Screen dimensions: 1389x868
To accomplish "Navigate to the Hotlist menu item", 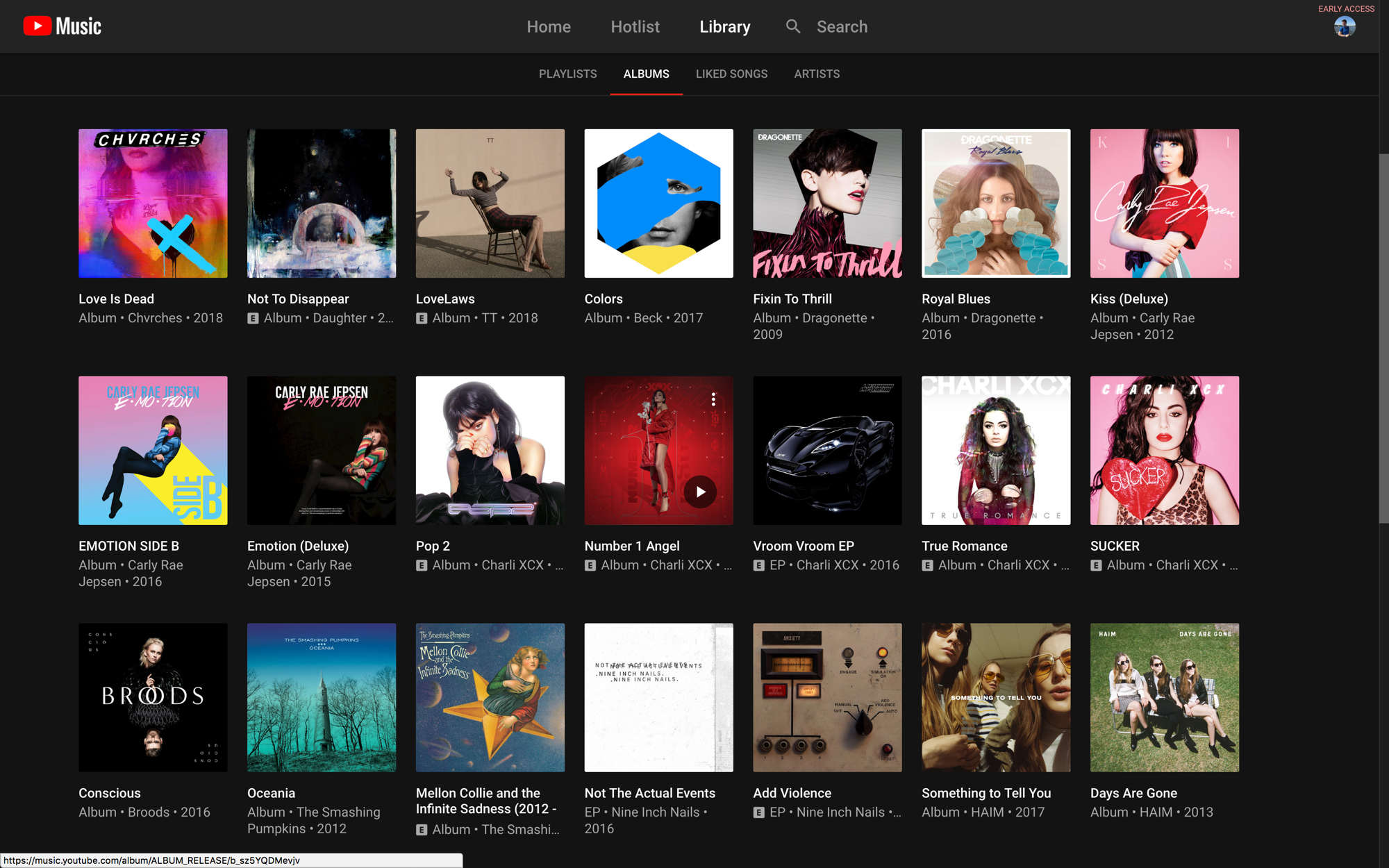I will pos(635,27).
